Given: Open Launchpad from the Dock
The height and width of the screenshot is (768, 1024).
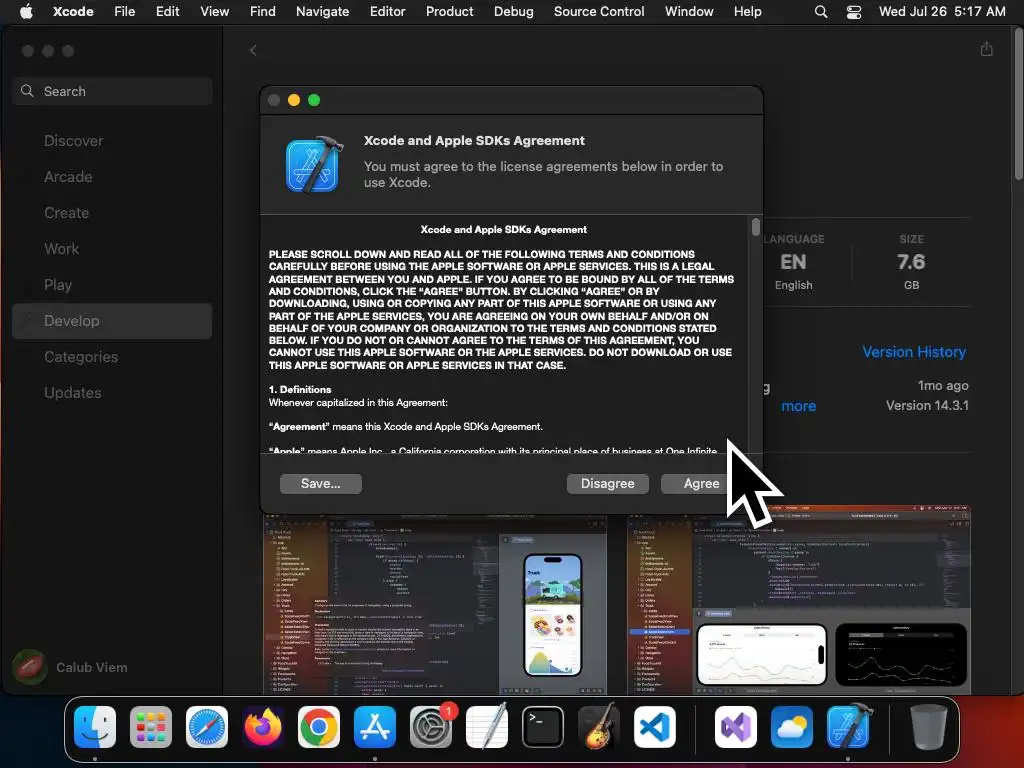Looking at the screenshot, I should click(x=151, y=727).
